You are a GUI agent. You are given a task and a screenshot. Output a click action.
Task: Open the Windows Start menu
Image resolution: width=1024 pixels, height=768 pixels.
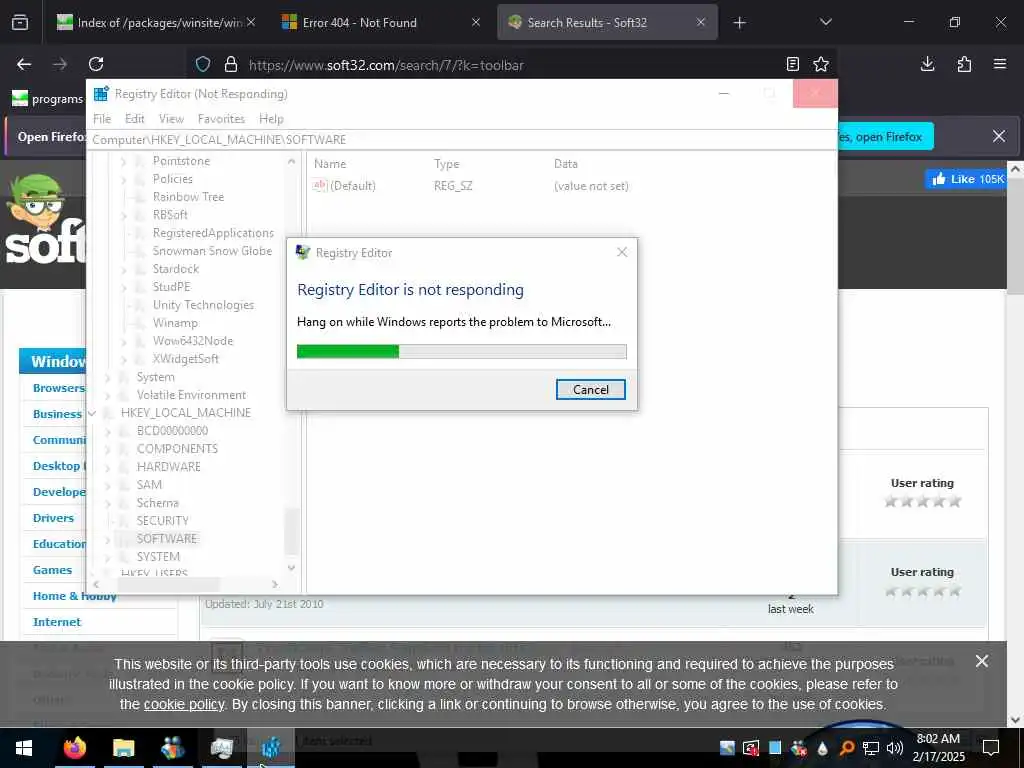point(24,748)
